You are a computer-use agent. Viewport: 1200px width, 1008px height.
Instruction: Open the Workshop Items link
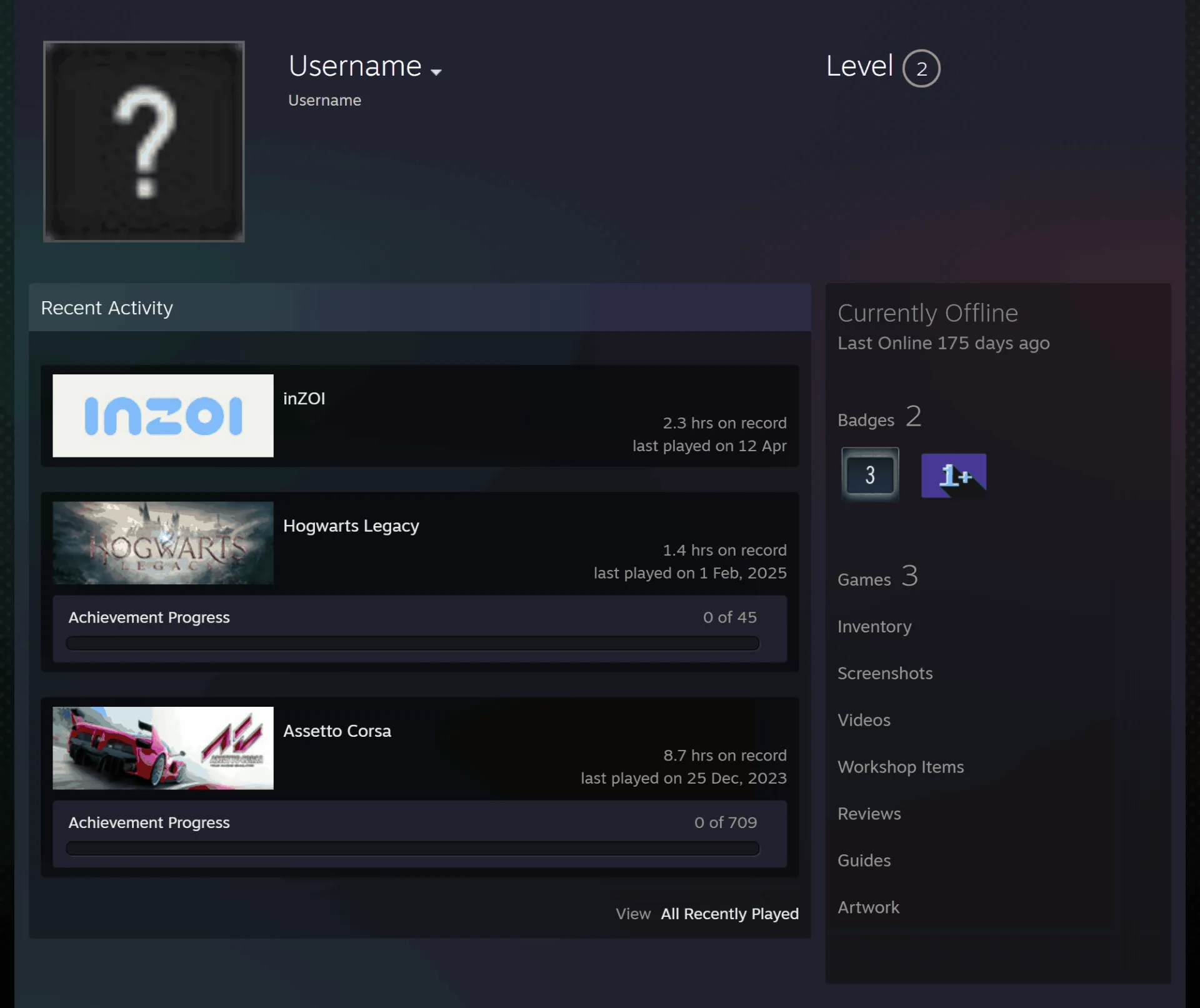[901, 767]
